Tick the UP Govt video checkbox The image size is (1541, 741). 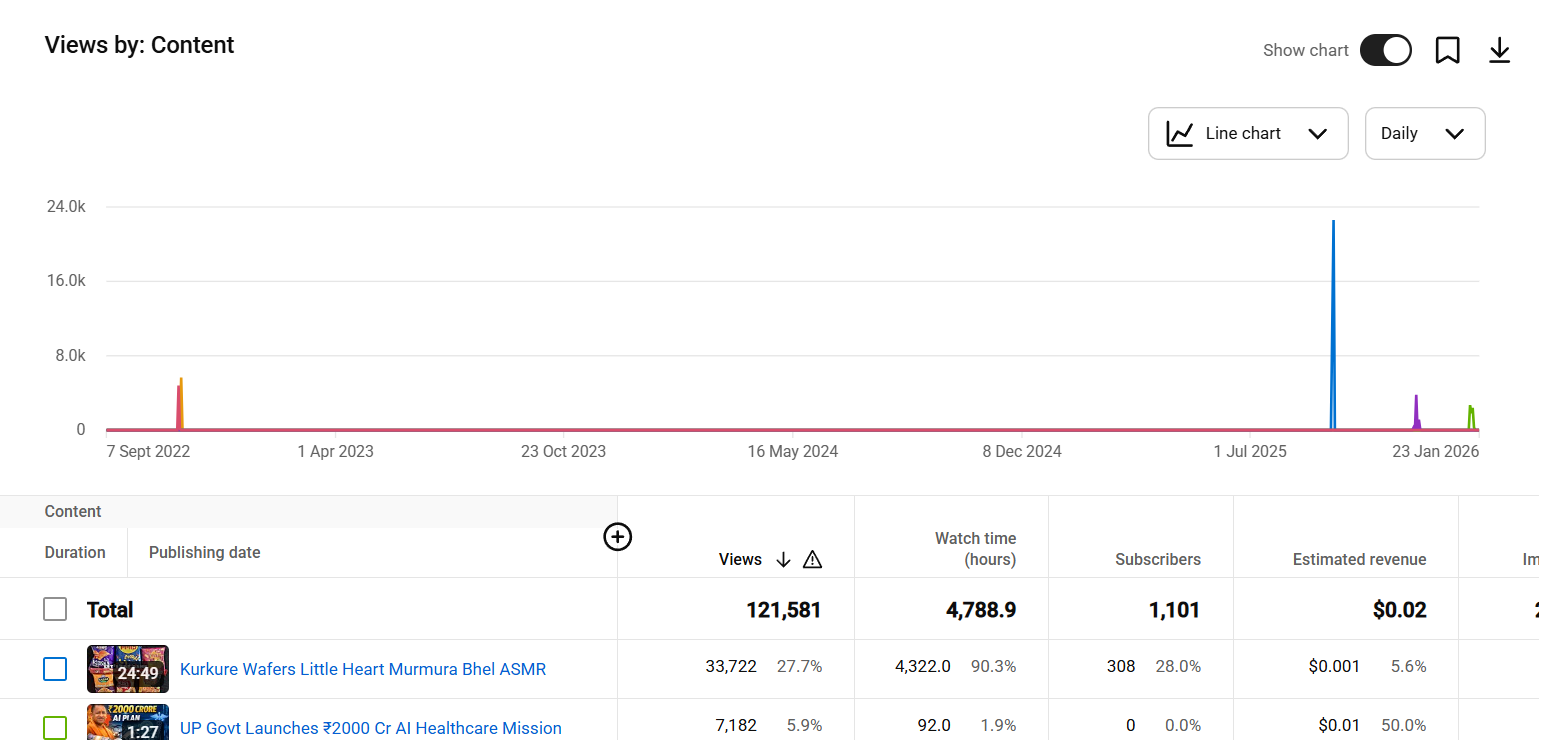click(55, 727)
